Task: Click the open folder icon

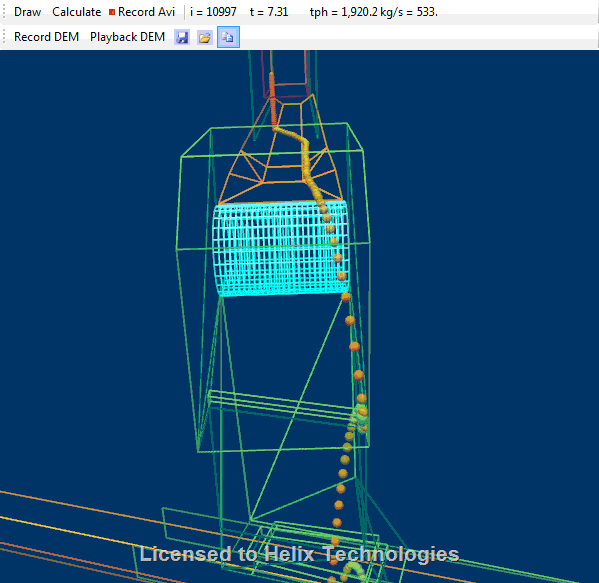Action: [x=205, y=37]
